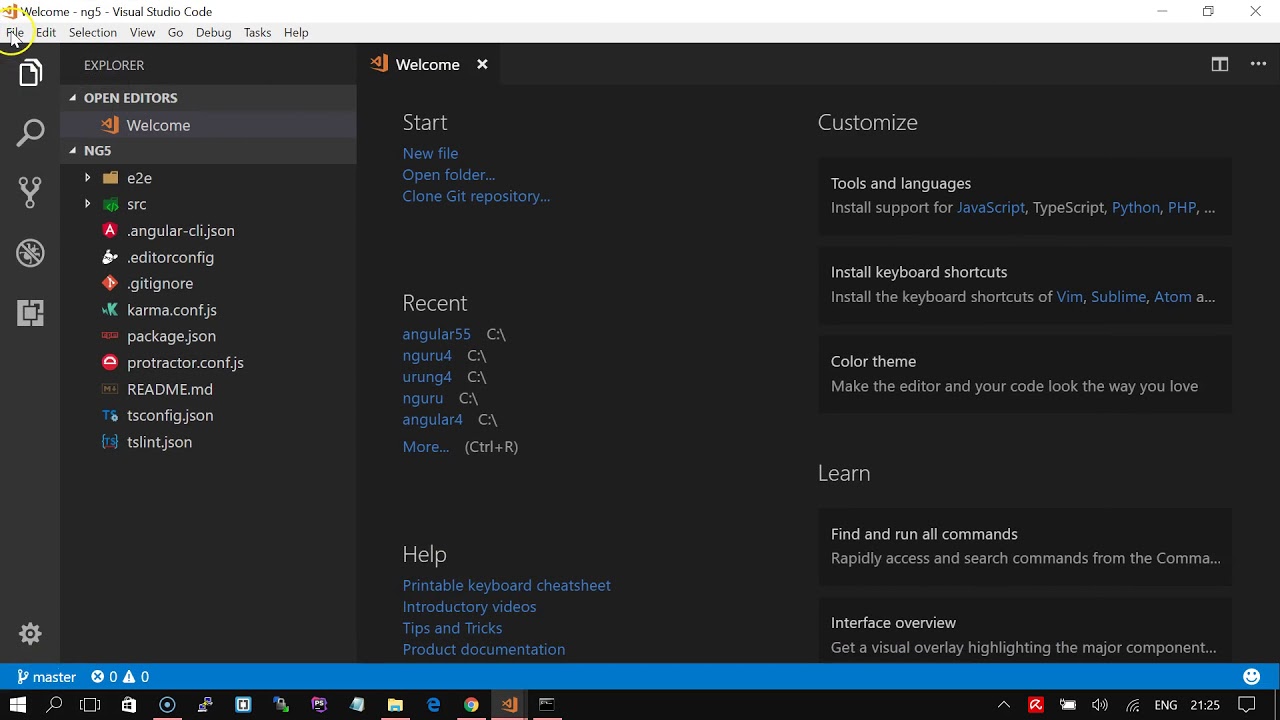The width and height of the screenshot is (1280, 720).
Task: Open the Go menu
Action: (x=175, y=32)
